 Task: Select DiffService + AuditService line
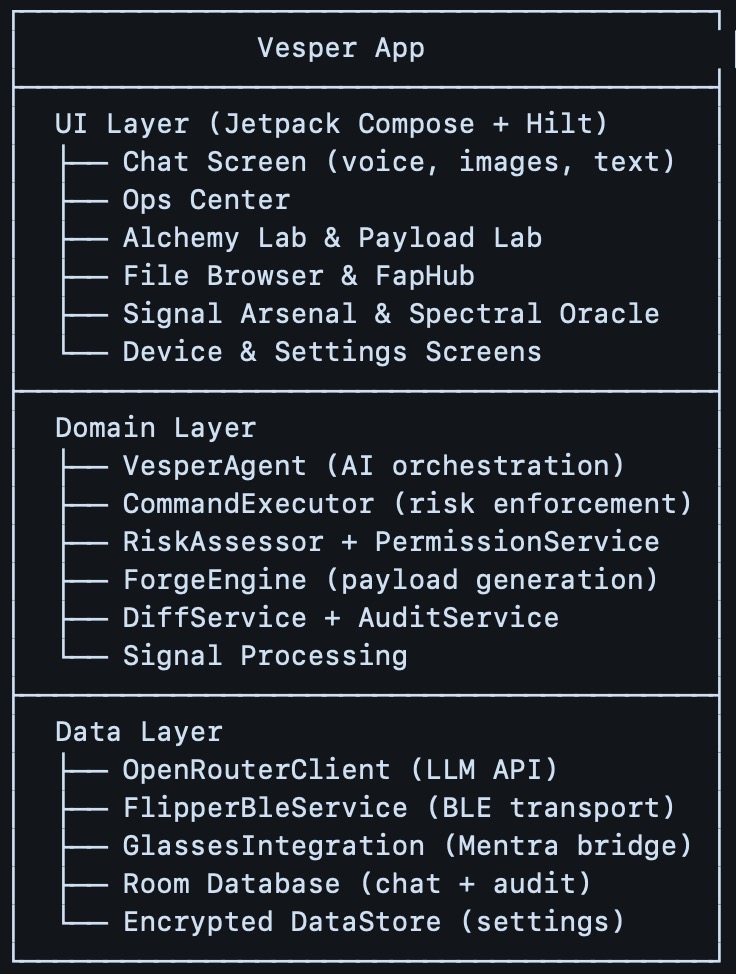coord(340,618)
